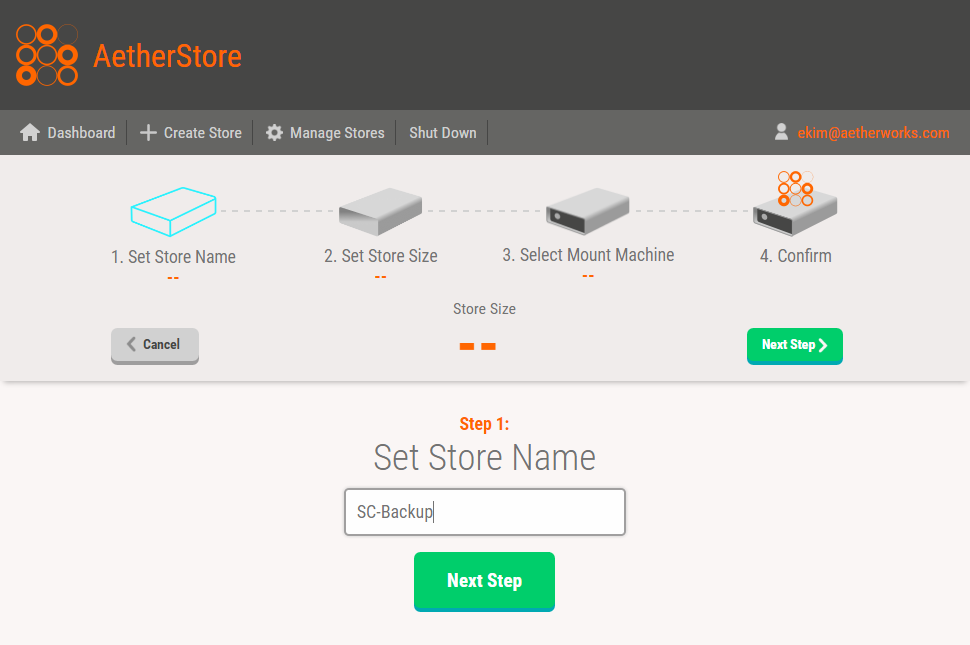
Task: Select the '3. Select Mount Machine' step label
Action: point(588,255)
